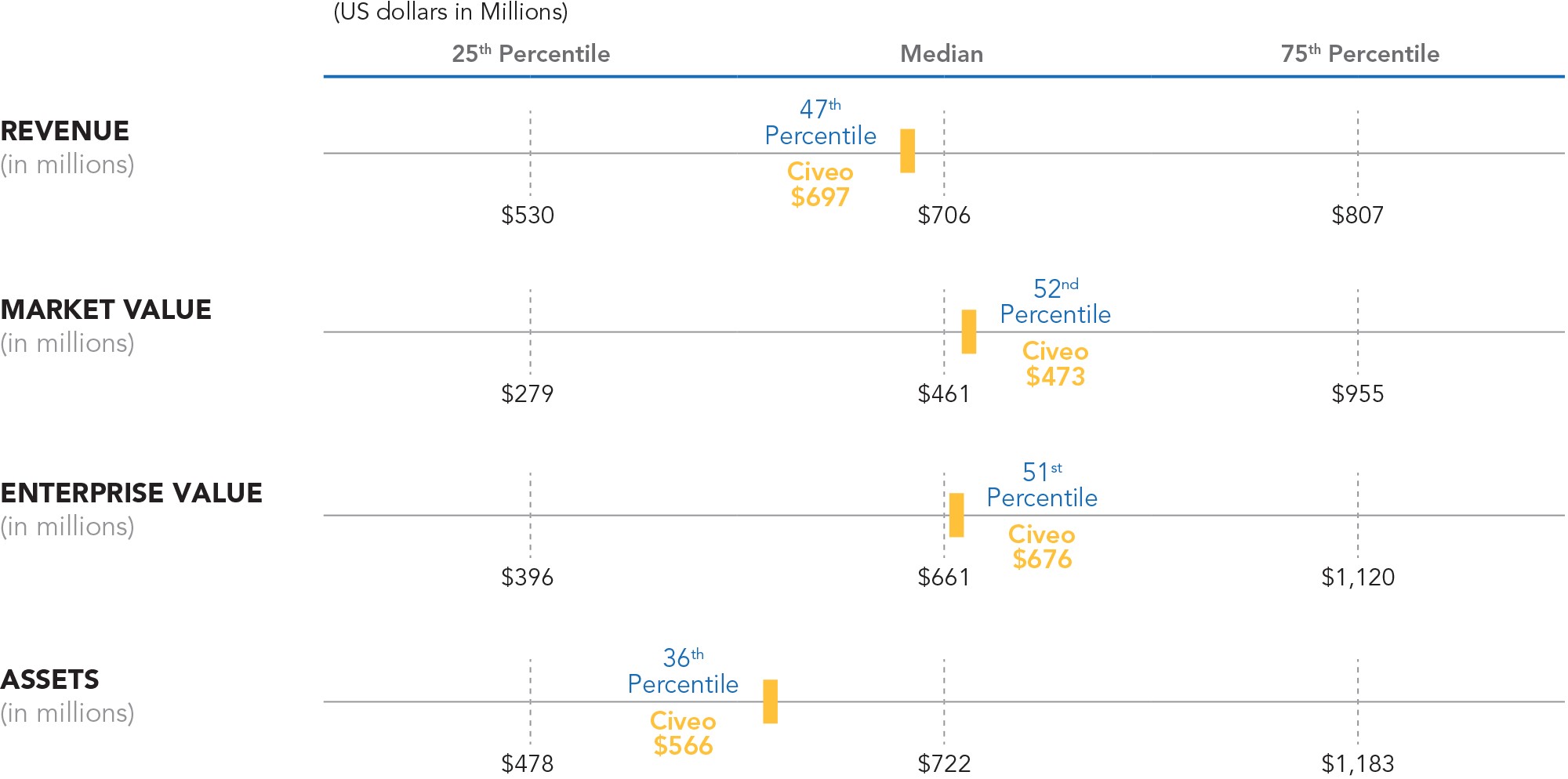The image size is (1568, 779).
Task: Click the yellow Civeo marker on Enterprise Value row
Action: pos(956,515)
